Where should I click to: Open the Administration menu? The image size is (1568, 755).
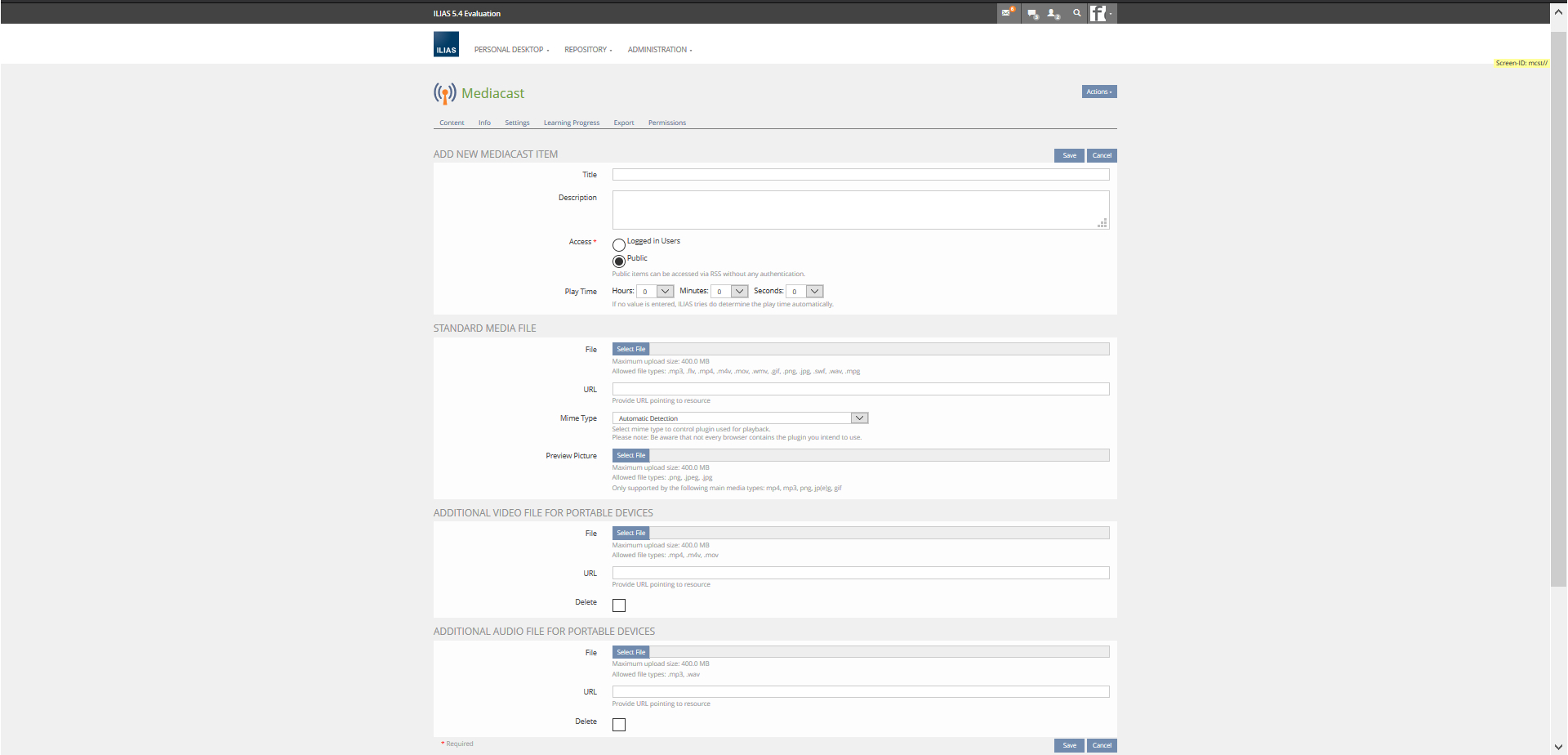coord(660,50)
